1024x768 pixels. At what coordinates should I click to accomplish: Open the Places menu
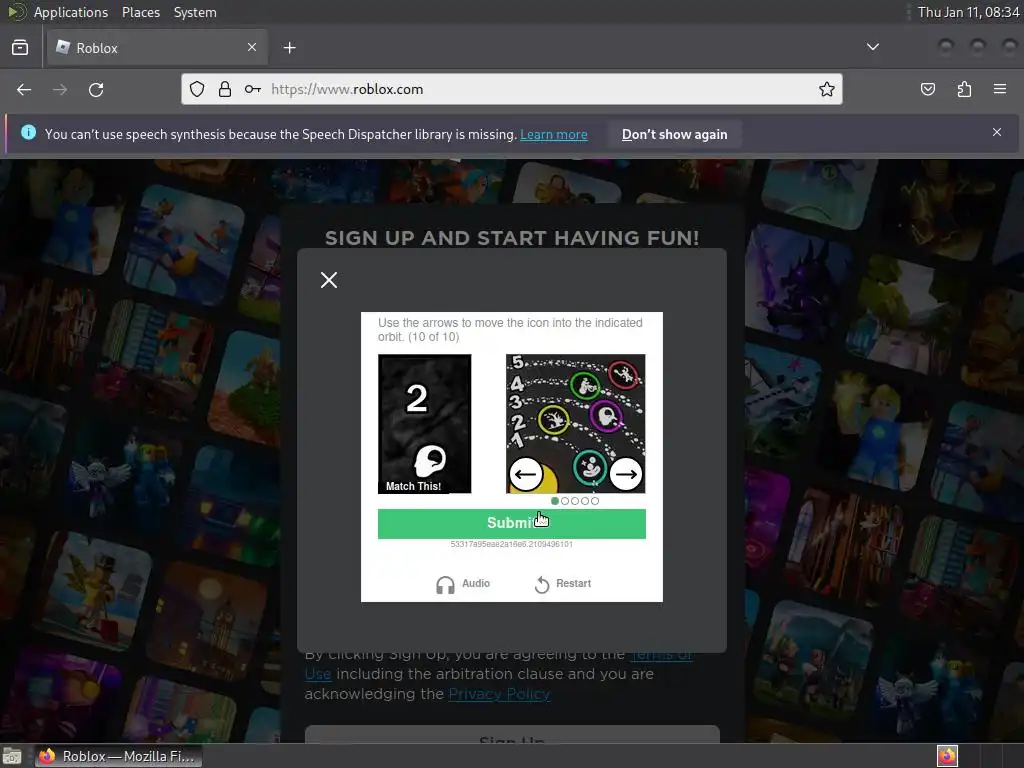point(141,12)
